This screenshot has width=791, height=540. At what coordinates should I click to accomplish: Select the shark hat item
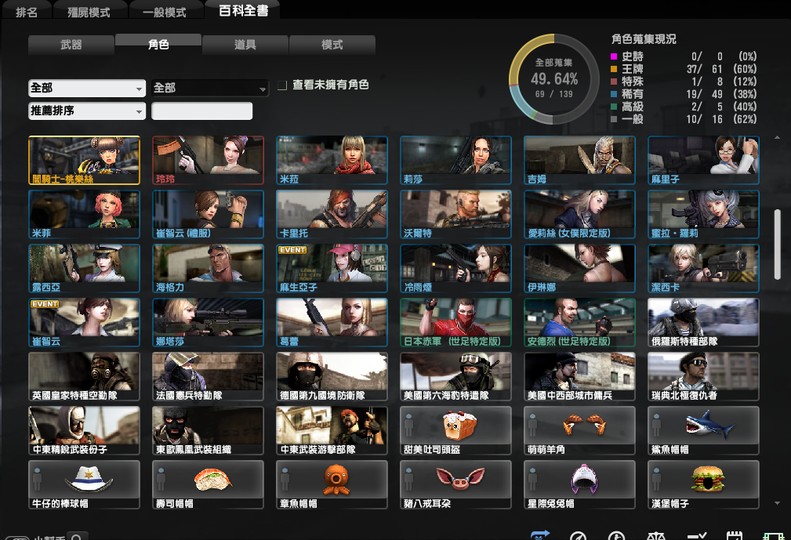[x=703, y=430]
